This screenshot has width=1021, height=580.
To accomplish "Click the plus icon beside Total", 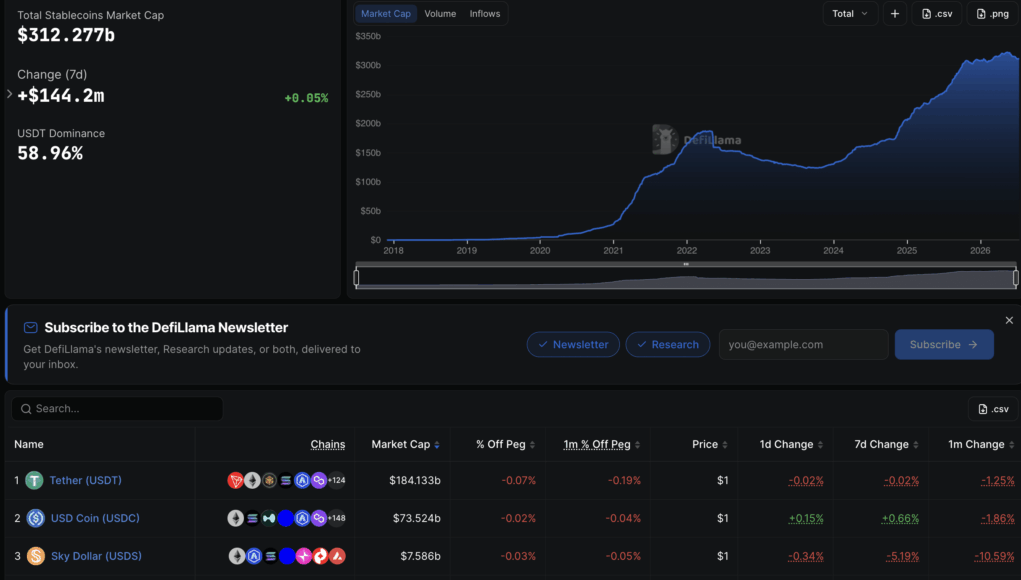I will pyautogui.click(x=895, y=14).
